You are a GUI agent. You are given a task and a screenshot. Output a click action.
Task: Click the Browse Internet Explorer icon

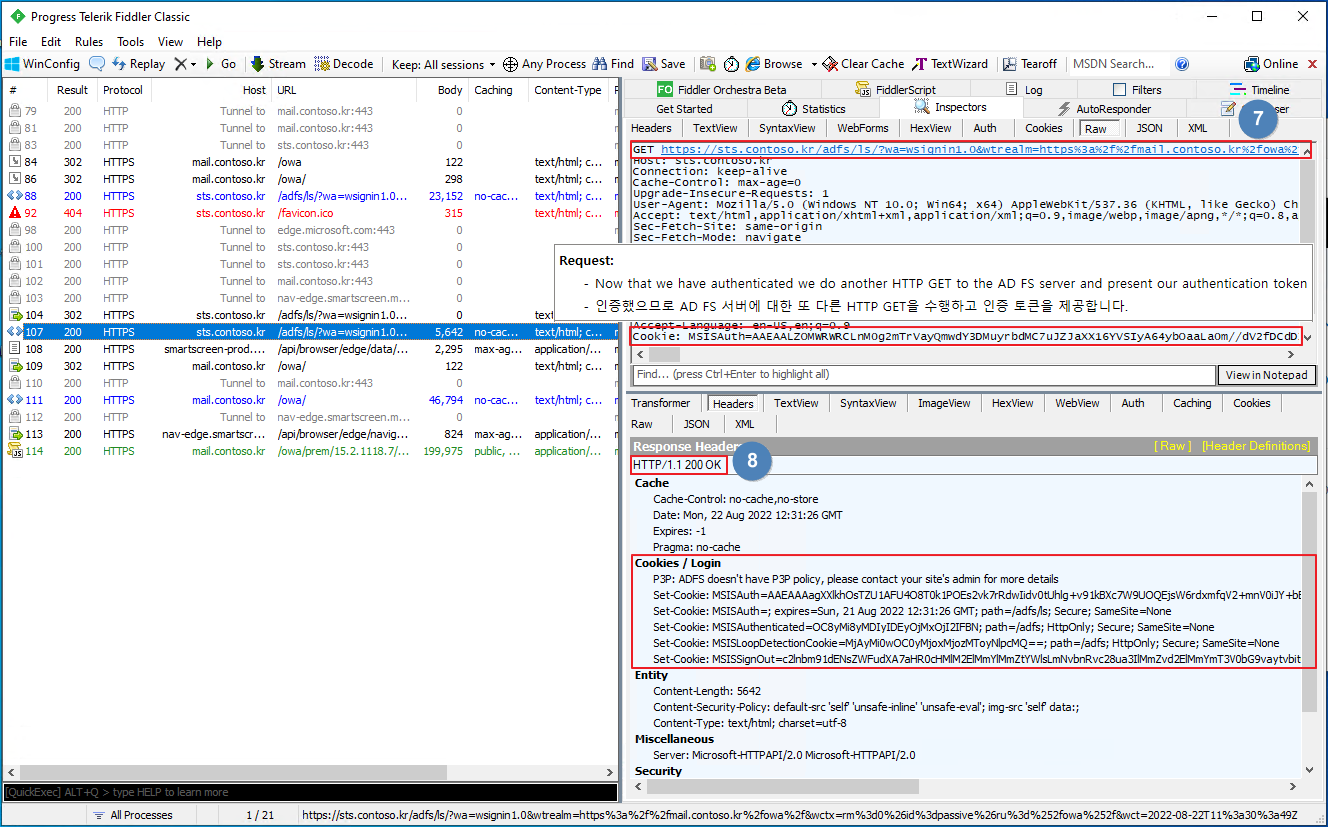pyautogui.click(x=753, y=64)
